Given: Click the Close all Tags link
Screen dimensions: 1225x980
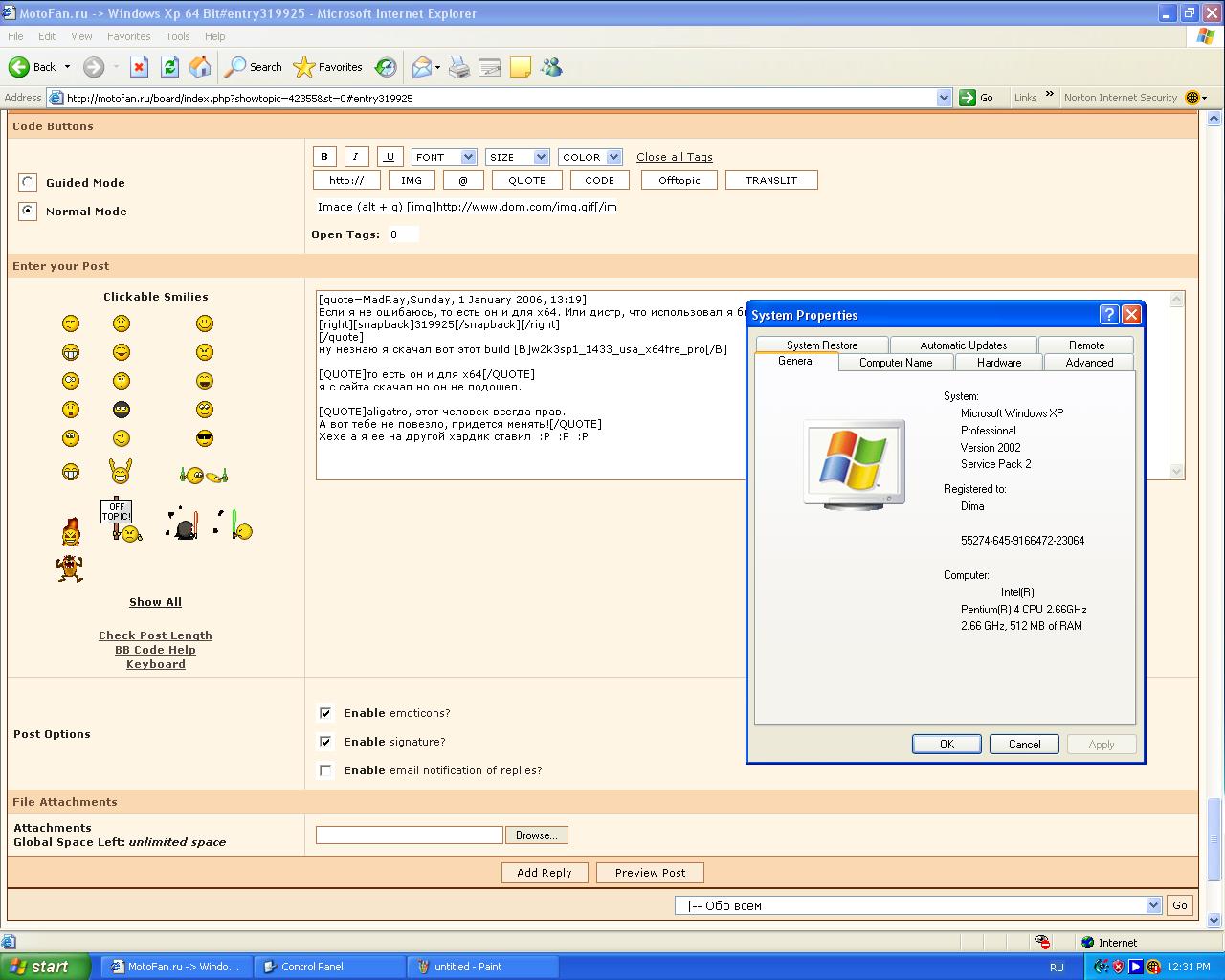Looking at the screenshot, I should pos(675,157).
